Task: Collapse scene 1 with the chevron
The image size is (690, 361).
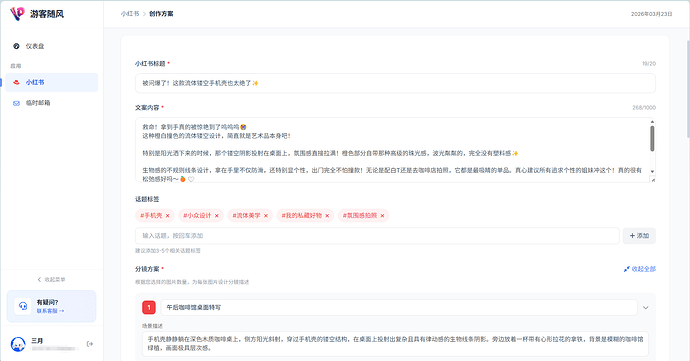Action: tap(646, 308)
